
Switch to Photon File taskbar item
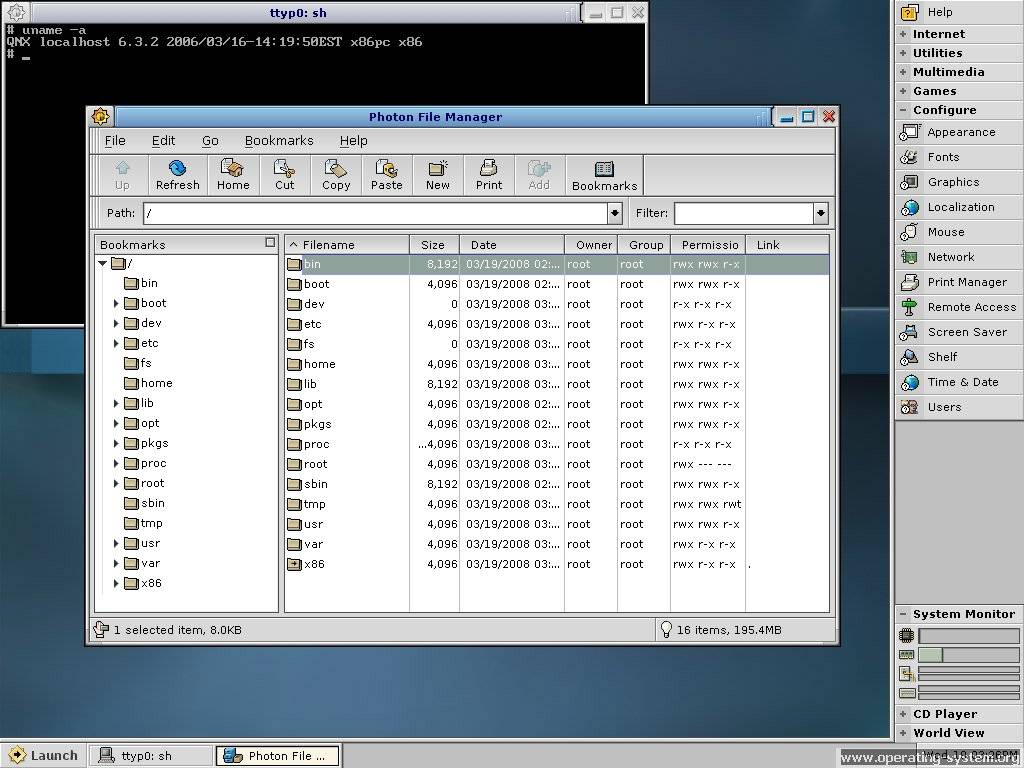(x=278, y=756)
